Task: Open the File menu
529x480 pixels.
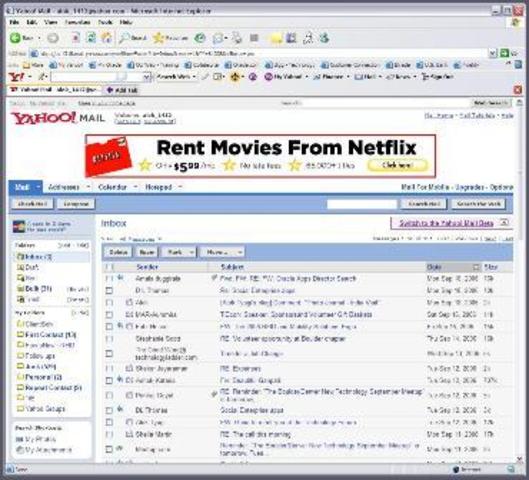Action: tap(14, 22)
